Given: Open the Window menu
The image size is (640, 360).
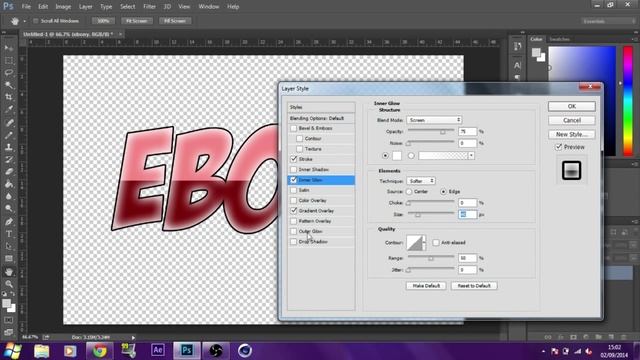Looking at the screenshot, I should click(209, 7).
